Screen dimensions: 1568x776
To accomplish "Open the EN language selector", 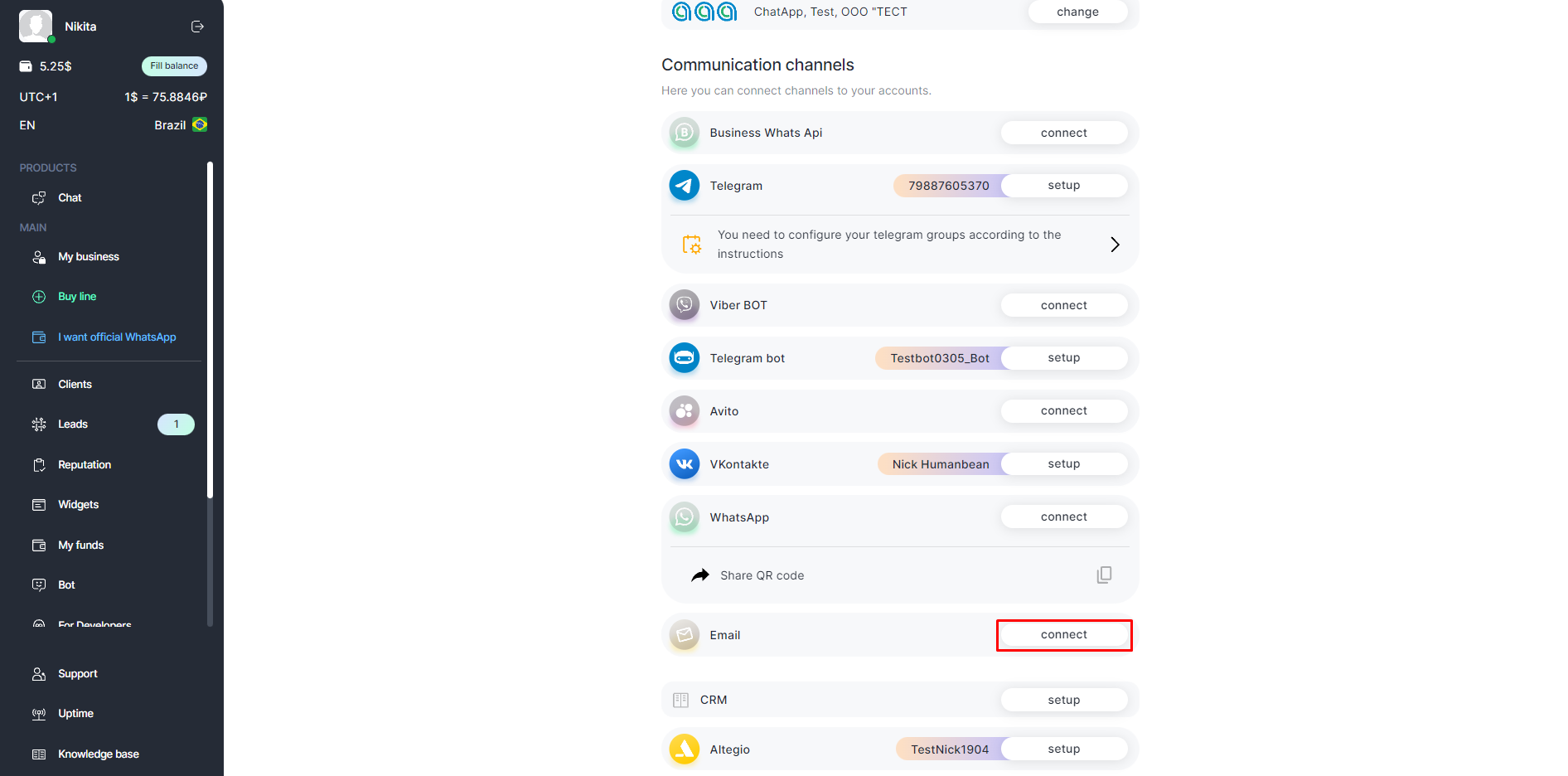I will tap(27, 125).
